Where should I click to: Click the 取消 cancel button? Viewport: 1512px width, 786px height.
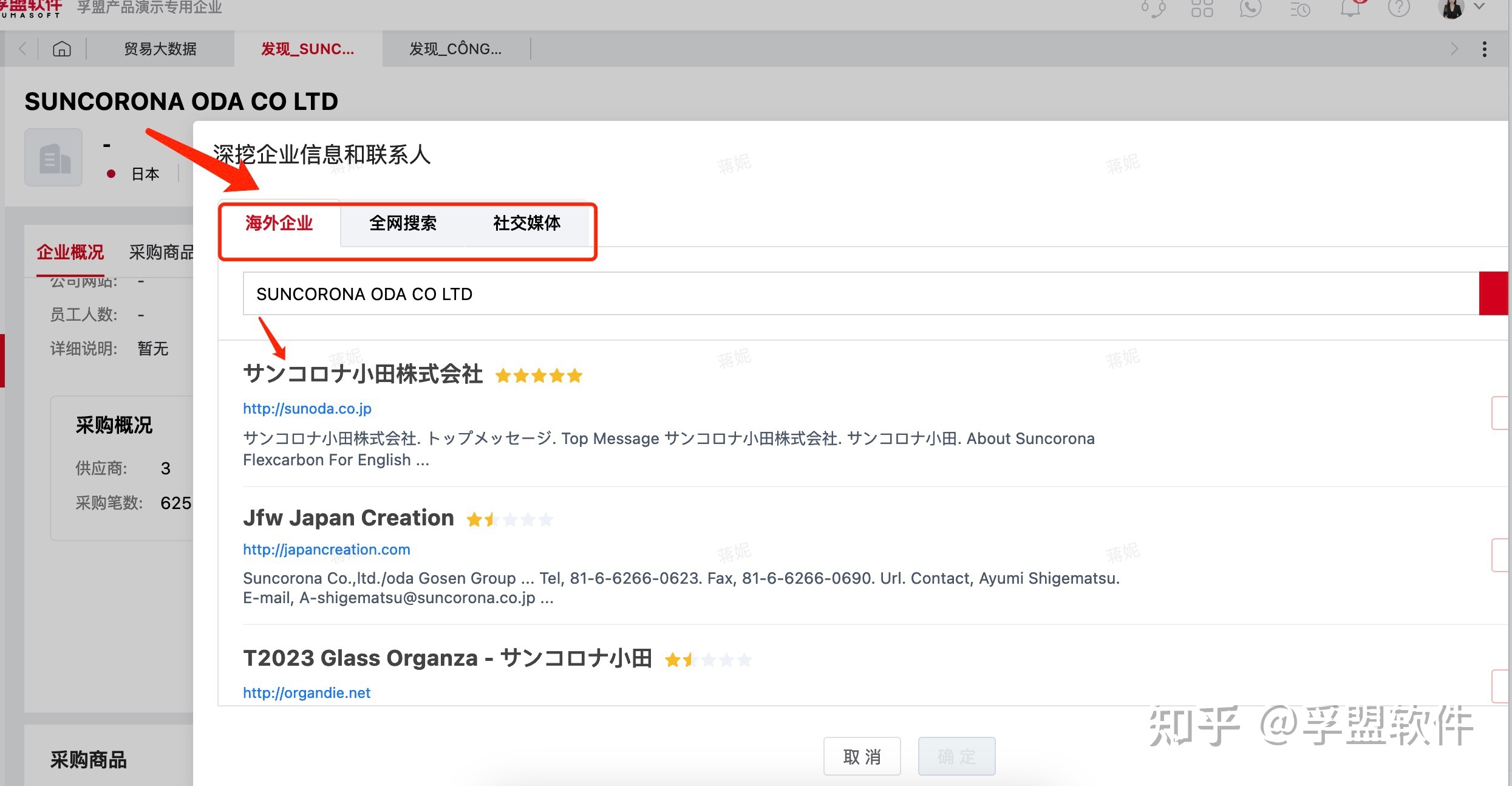click(862, 756)
